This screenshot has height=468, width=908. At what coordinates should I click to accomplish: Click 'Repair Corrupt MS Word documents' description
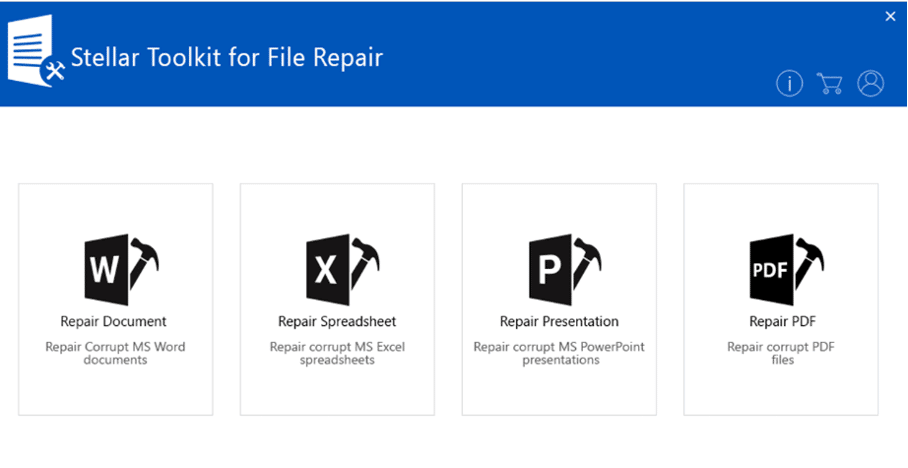(x=115, y=353)
